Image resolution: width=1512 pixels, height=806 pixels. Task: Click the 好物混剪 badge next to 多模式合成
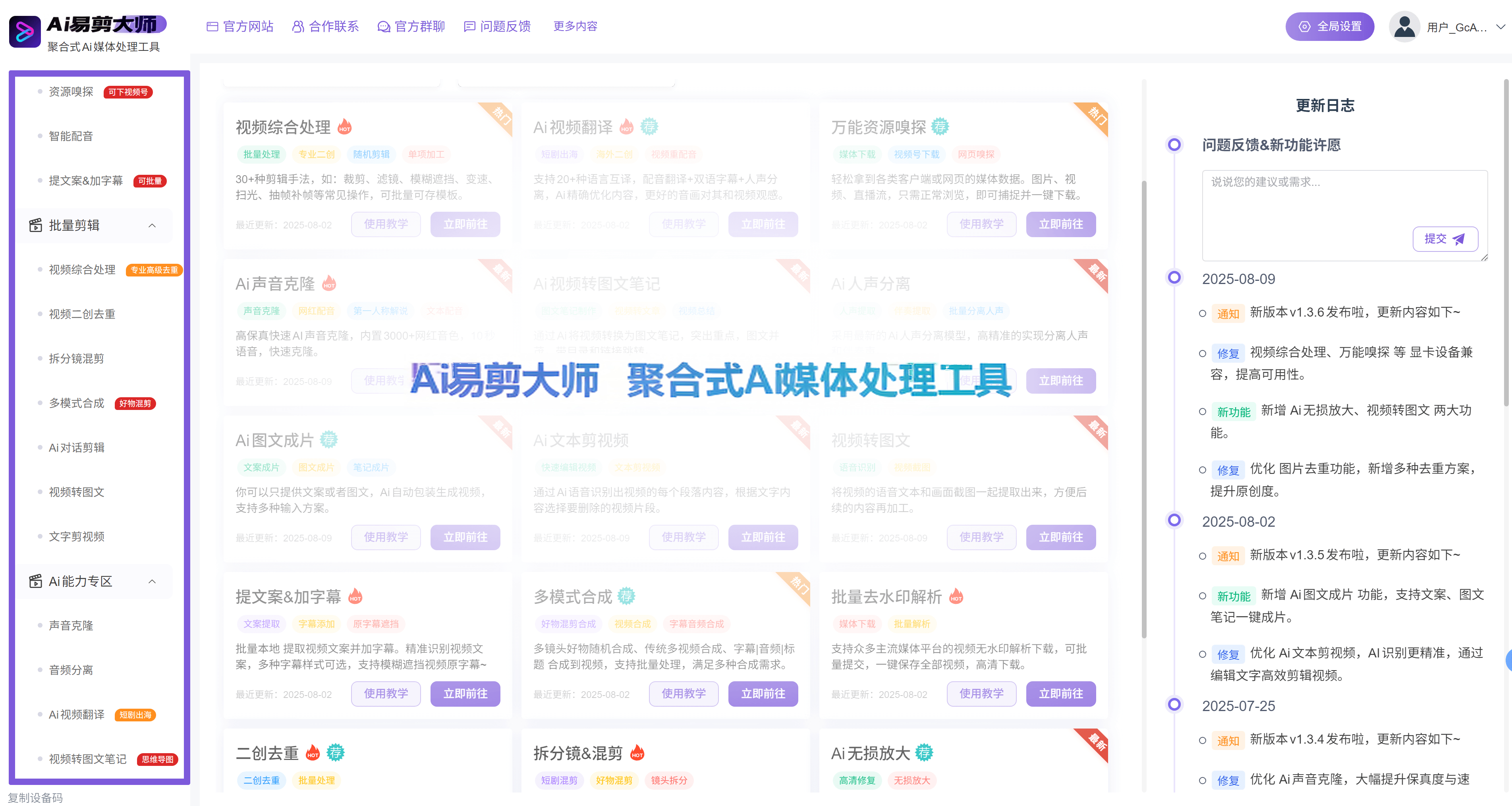(135, 403)
